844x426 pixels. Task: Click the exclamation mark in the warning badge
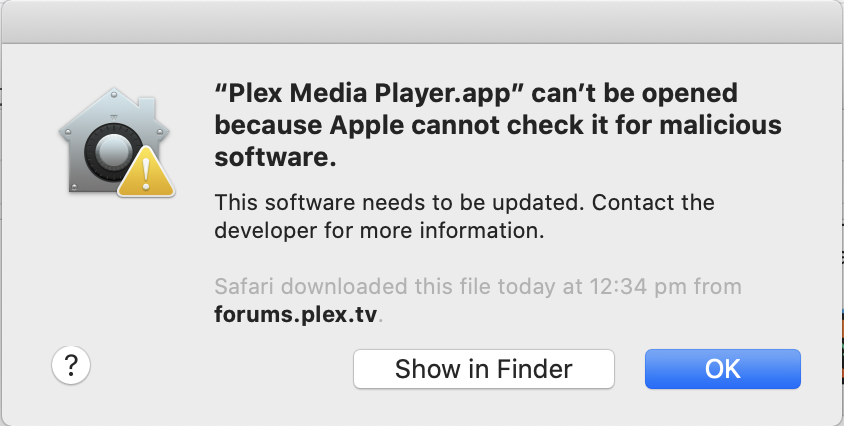pyautogui.click(x=145, y=178)
